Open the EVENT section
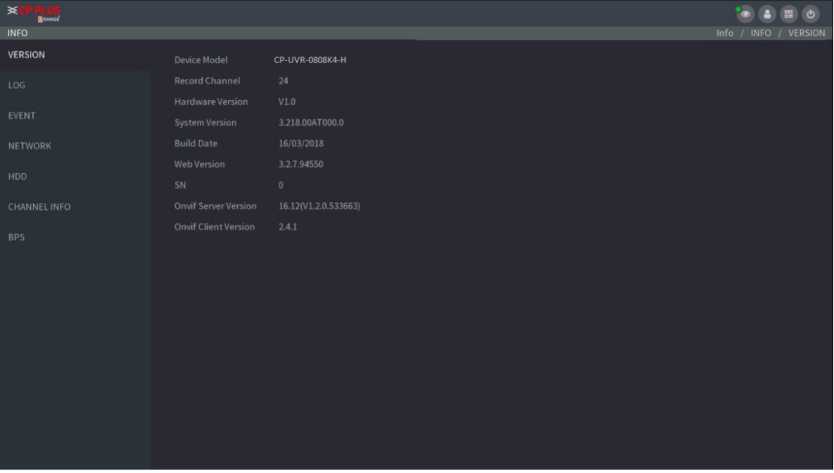The width and height of the screenshot is (834, 473). pos(22,115)
